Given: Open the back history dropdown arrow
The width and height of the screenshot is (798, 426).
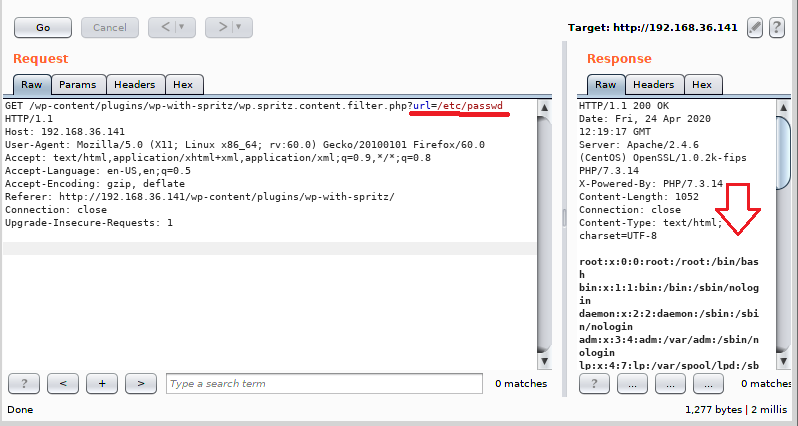Looking at the screenshot, I should point(182,27).
